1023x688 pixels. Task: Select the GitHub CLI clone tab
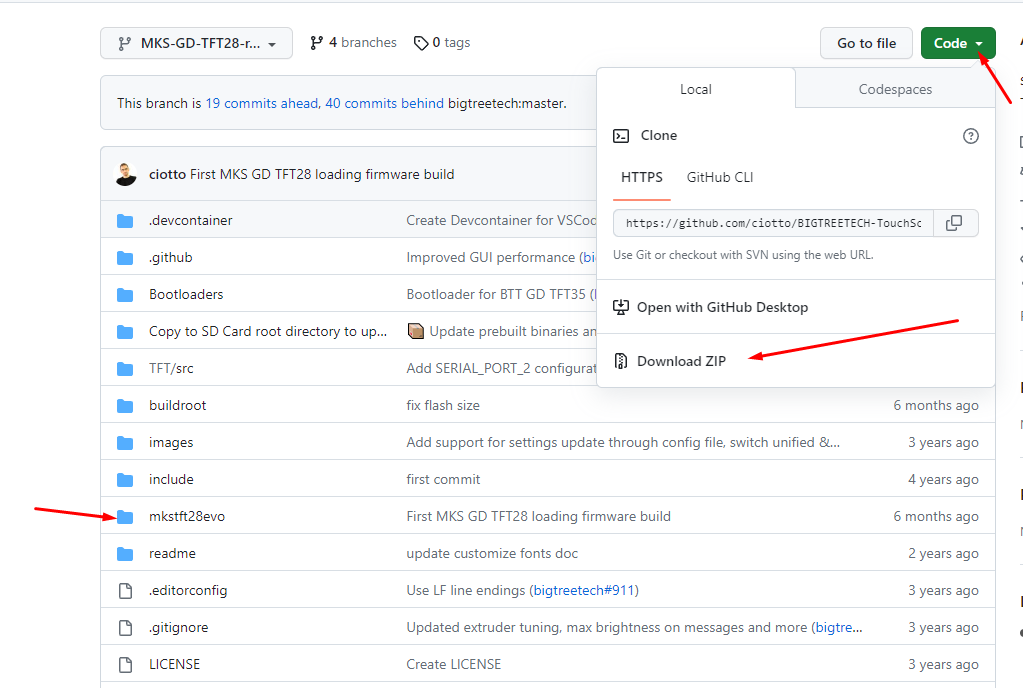(x=720, y=177)
